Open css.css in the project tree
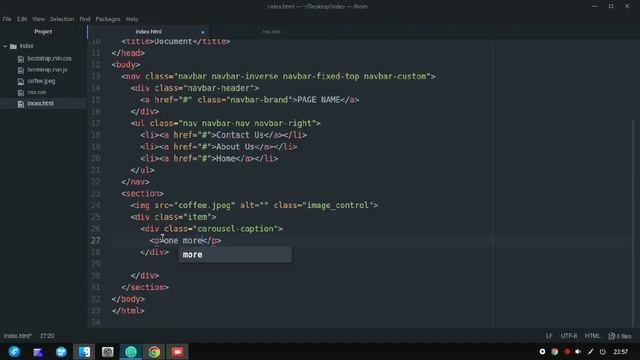 tap(37, 92)
